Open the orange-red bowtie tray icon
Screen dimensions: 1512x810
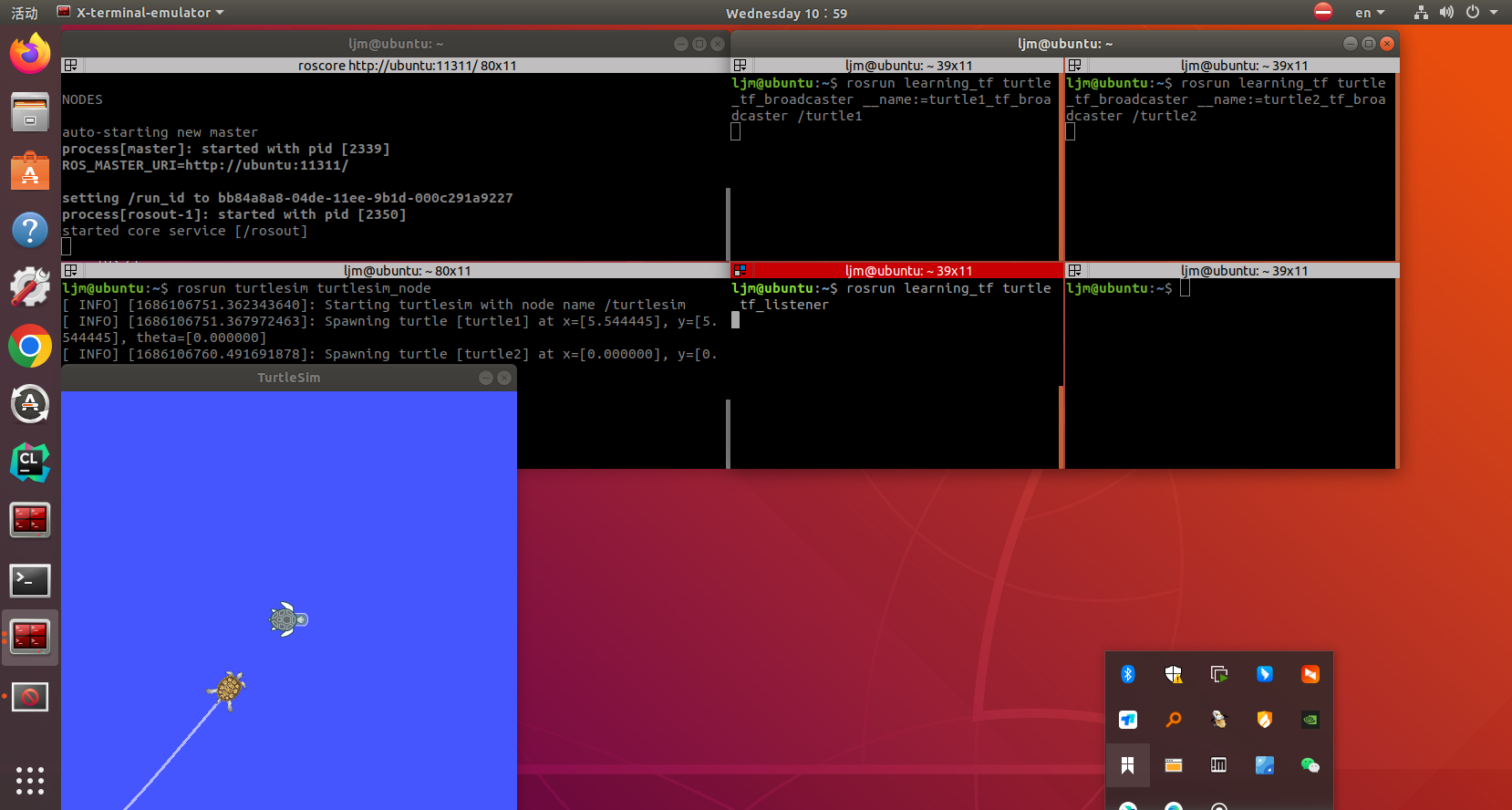pos(1310,674)
